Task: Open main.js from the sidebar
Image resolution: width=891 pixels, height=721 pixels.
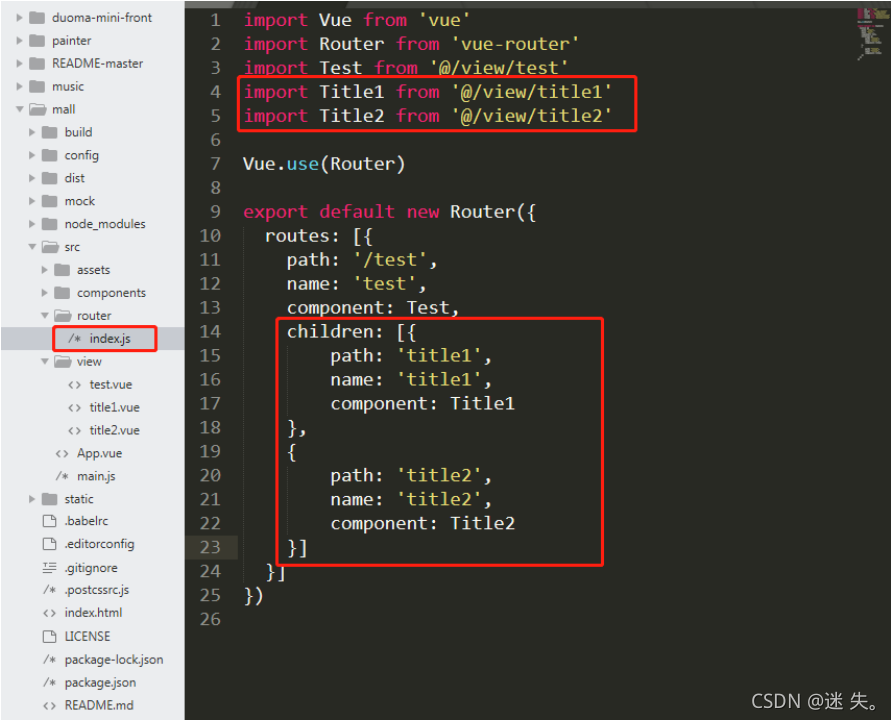Action: [x=96, y=476]
